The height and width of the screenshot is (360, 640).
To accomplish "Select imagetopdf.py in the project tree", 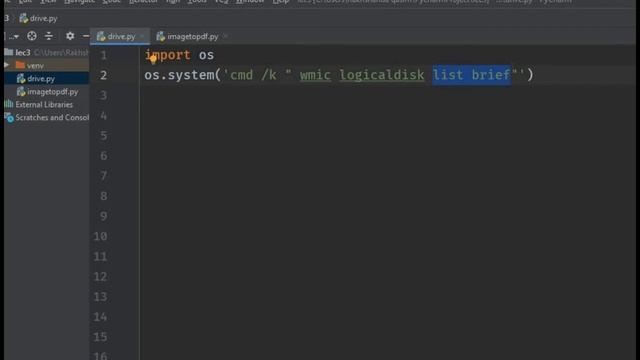I will [x=47, y=91].
